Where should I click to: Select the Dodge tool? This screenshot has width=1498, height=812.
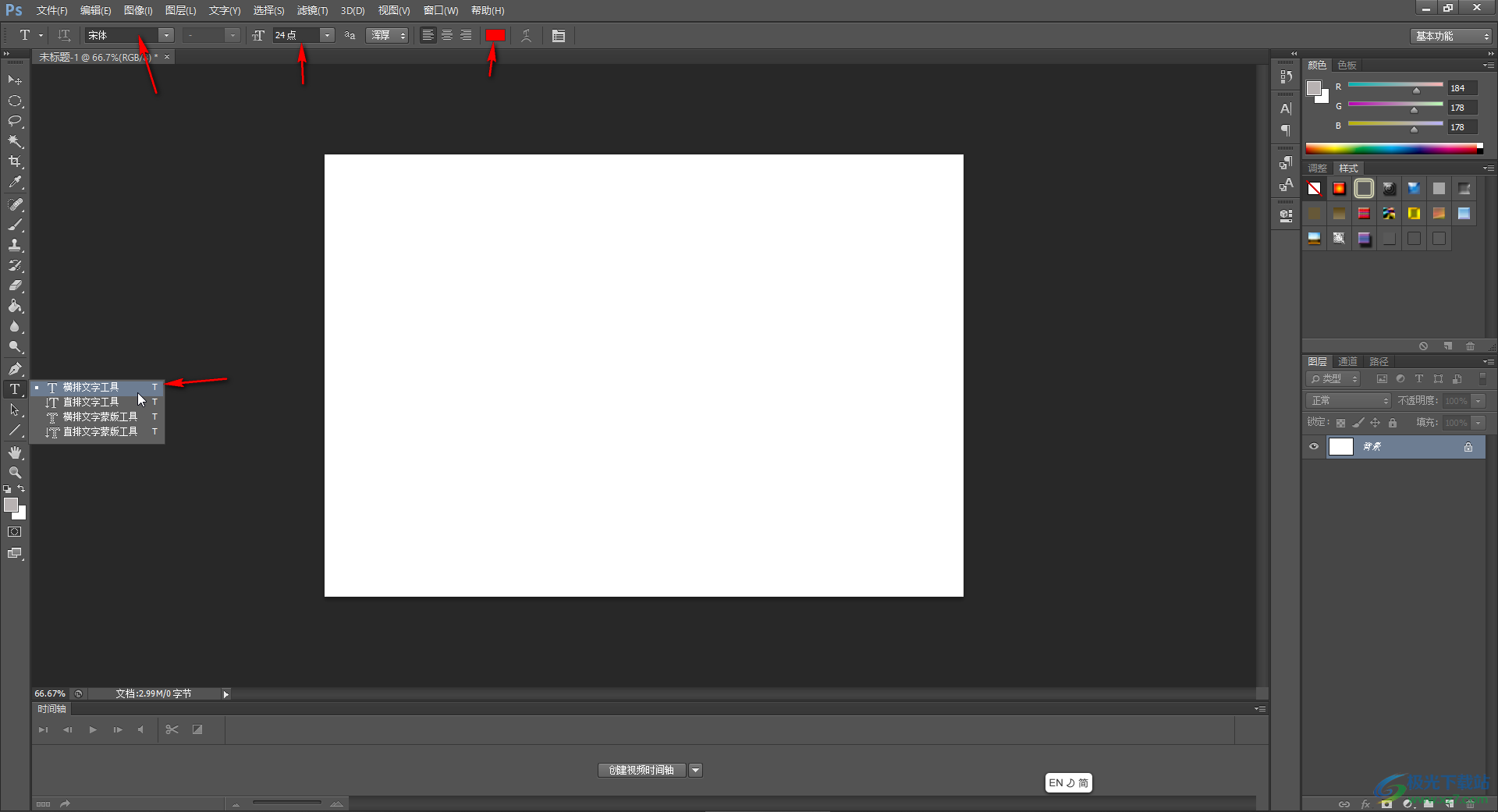[x=15, y=347]
